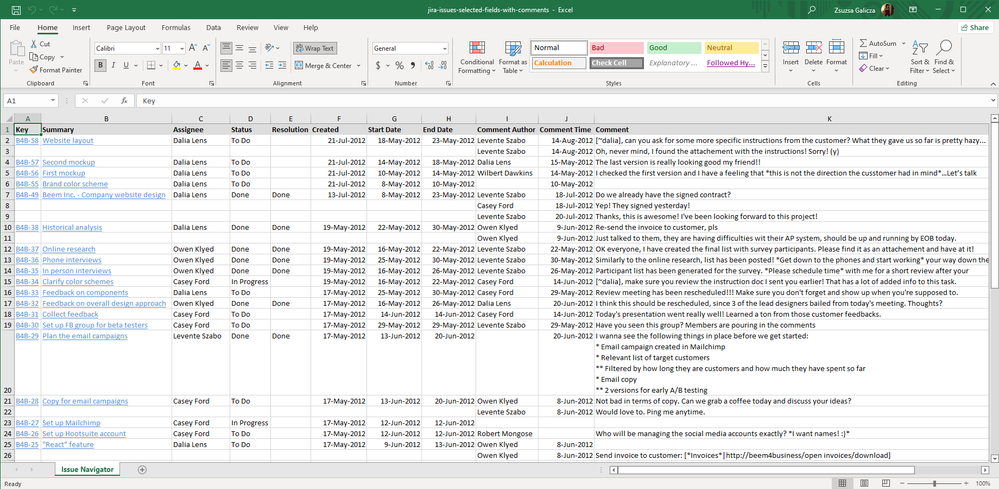Open the B4B-58 issue key link

pyautogui.click(x=27, y=141)
